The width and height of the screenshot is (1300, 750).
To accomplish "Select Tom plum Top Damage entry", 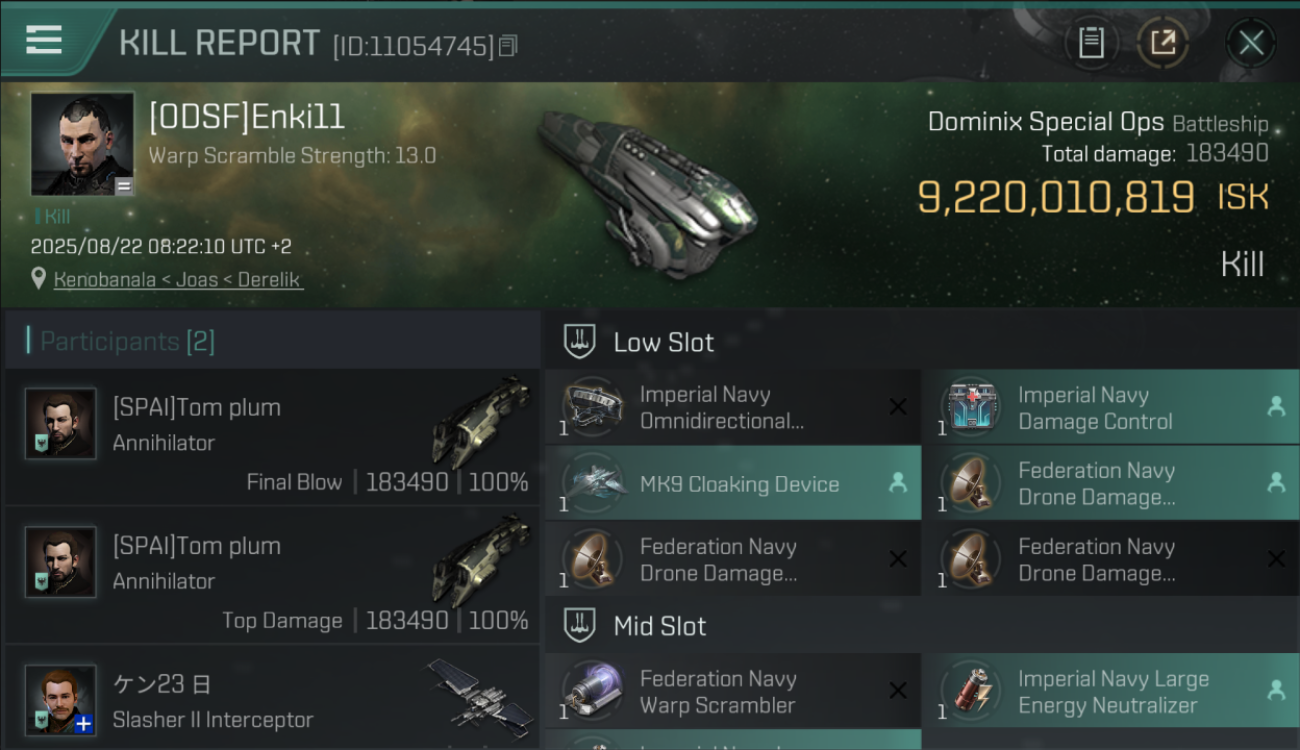I will click(x=272, y=575).
